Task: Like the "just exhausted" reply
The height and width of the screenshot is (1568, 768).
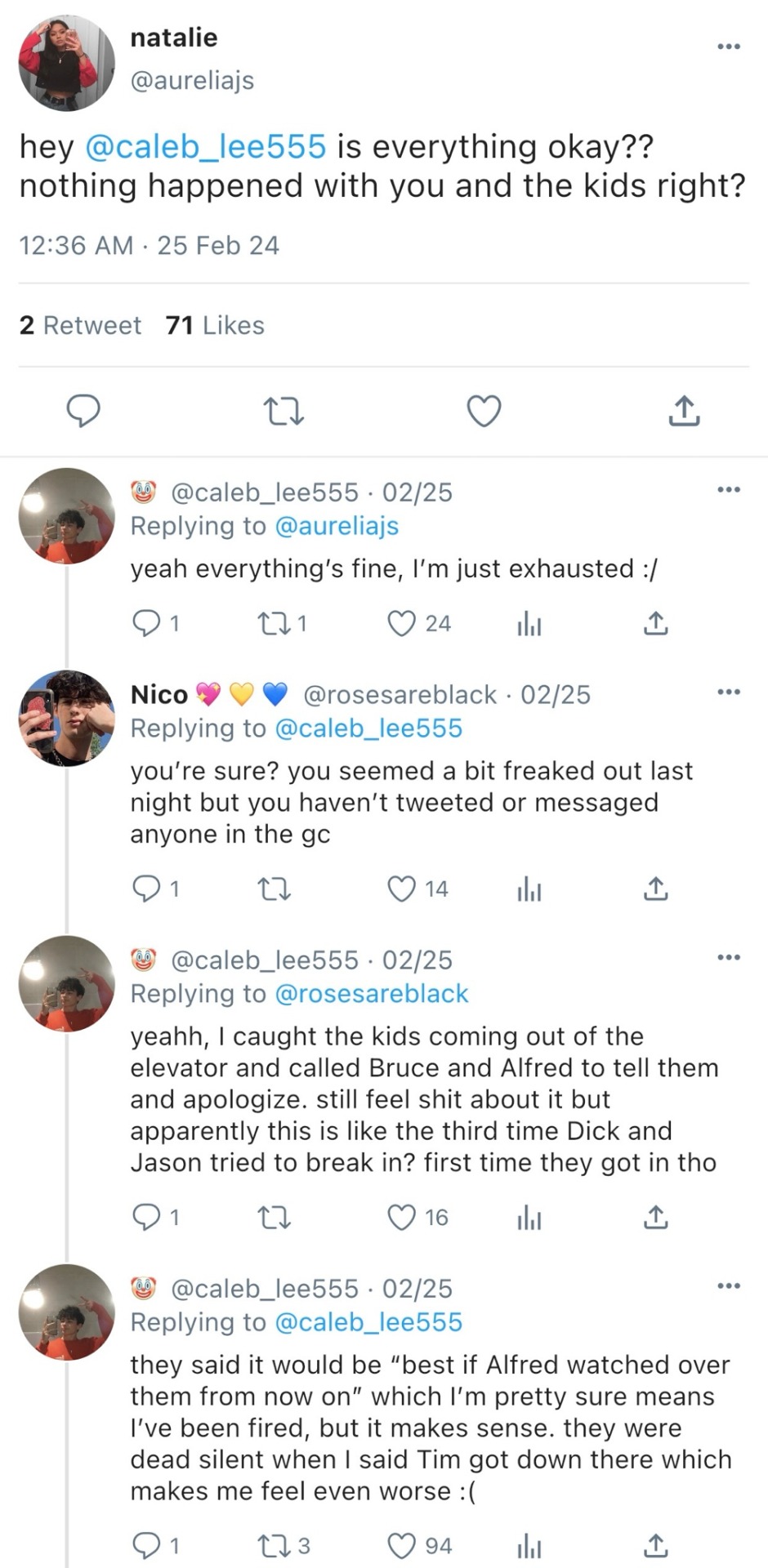Action: [x=401, y=624]
